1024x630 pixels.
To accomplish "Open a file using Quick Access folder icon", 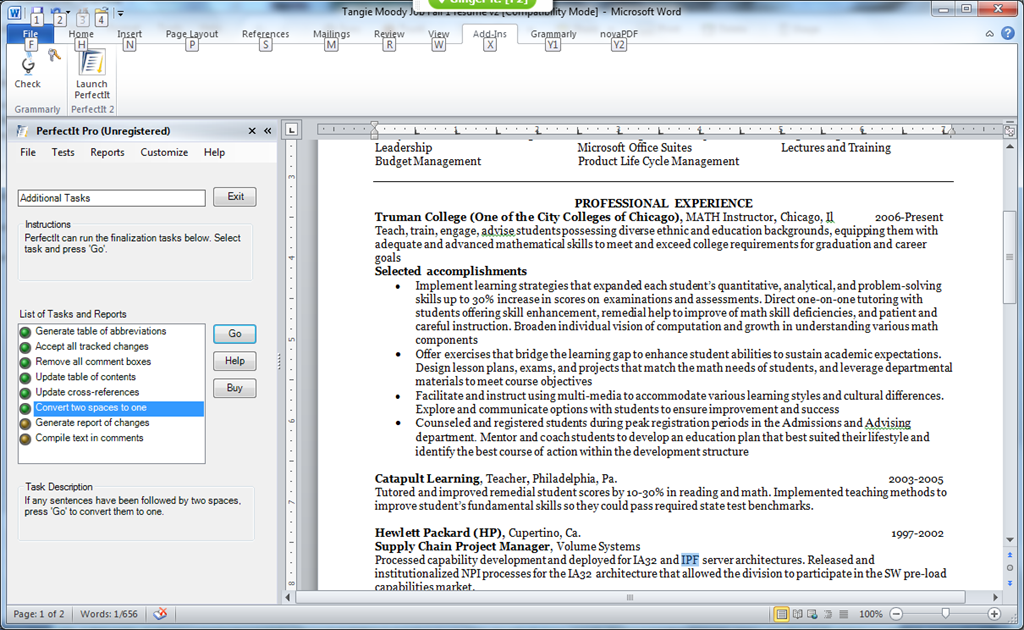I will pos(101,14).
